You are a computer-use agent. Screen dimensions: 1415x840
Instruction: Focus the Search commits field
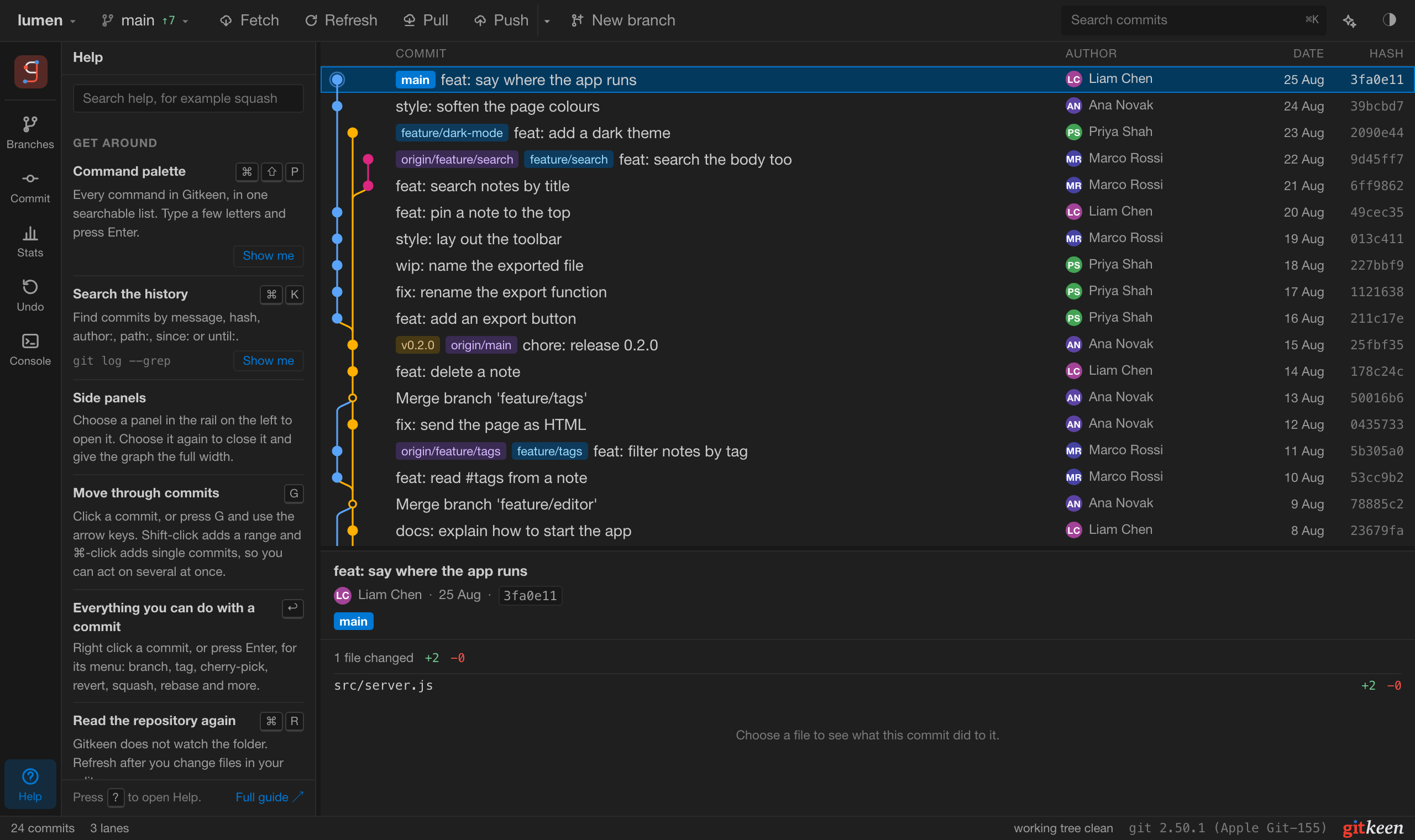[x=1194, y=20]
